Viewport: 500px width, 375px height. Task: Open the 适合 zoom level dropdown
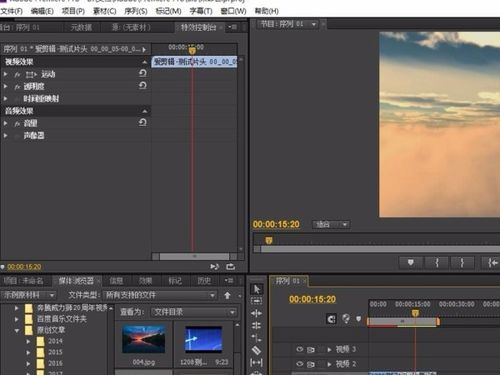[331, 224]
